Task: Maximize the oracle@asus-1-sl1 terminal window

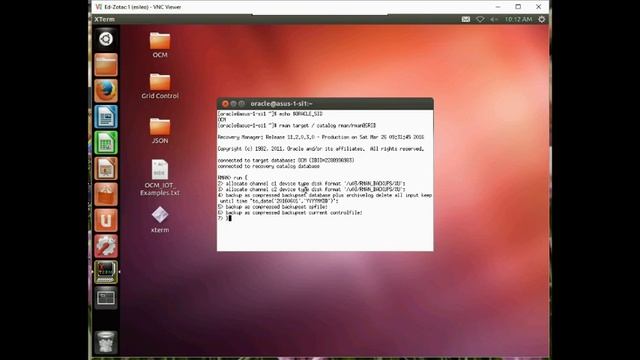Action: pos(242,104)
